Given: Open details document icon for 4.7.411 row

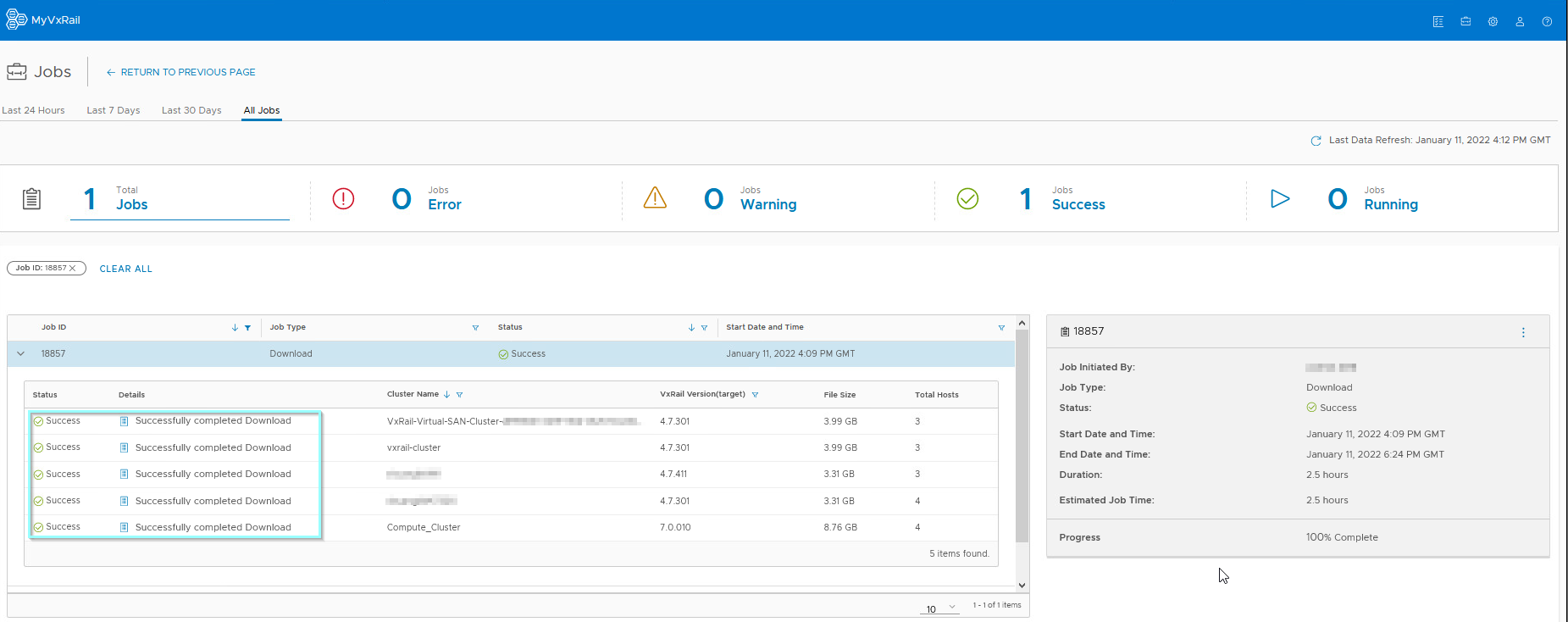Looking at the screenshot, I should 124,474.
